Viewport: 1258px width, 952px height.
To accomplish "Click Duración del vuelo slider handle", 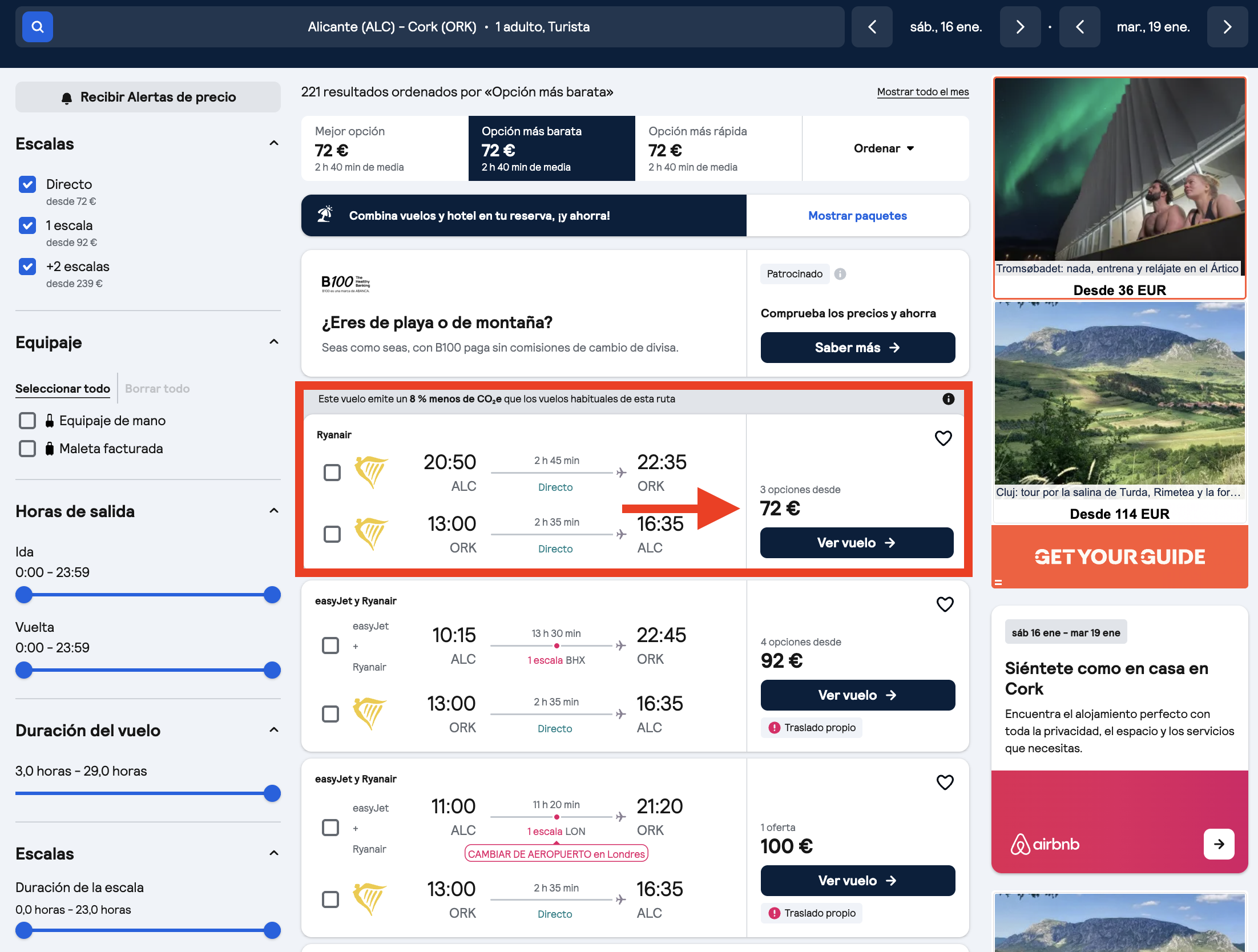I will 272,793.
